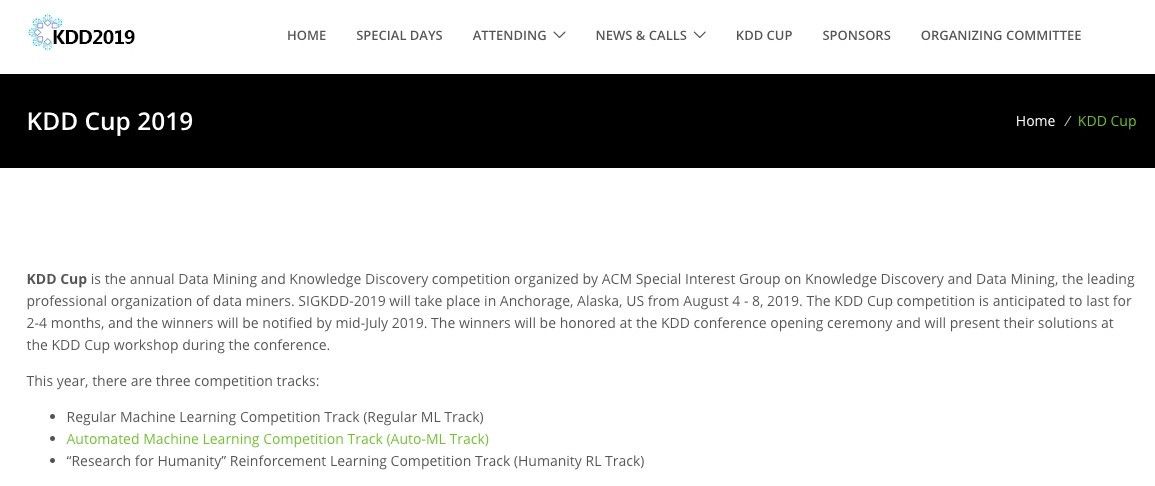Viewport: 1155px width, 486px height.
Task: Open the ATTENDING navigation menu
Action: point(509,35)
